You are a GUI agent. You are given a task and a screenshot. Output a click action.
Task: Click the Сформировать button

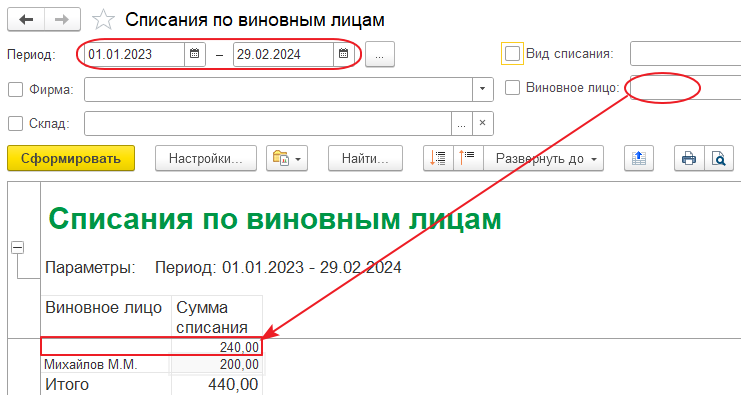(x=71, y=158)
